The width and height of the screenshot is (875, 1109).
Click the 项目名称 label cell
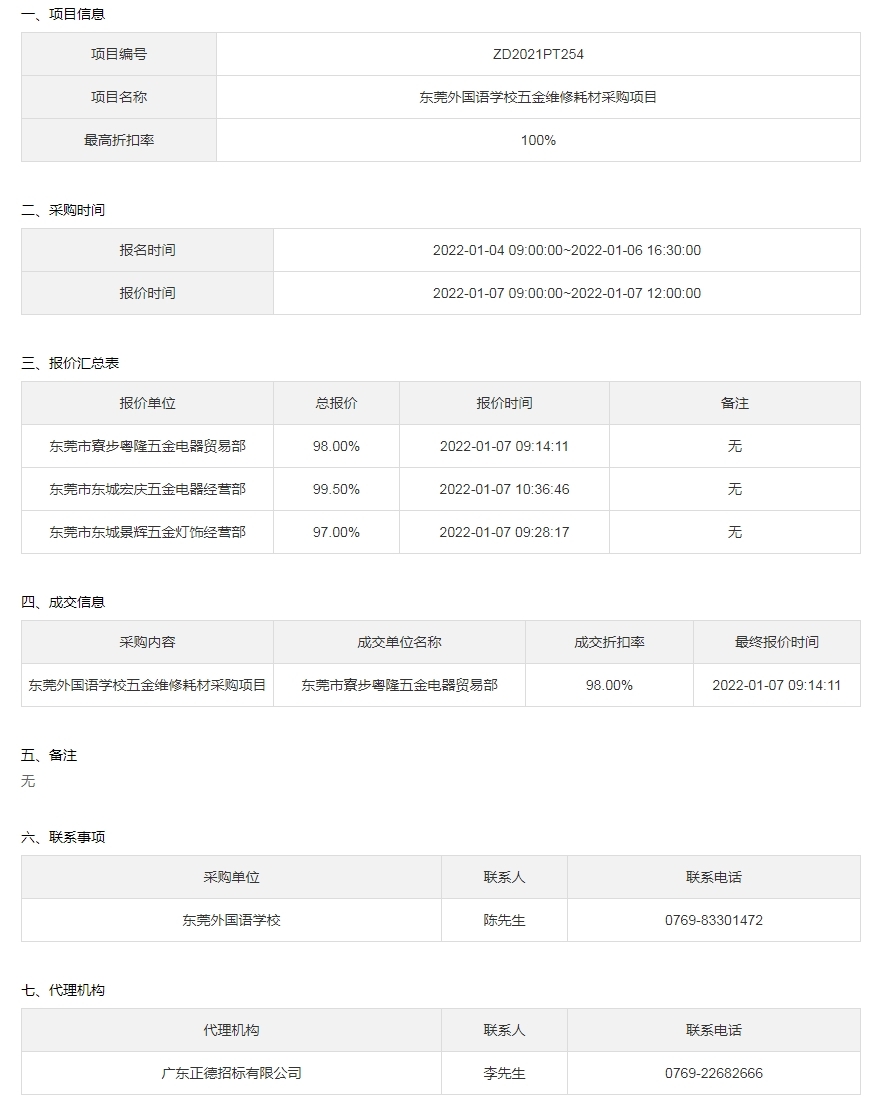[119, 97]
